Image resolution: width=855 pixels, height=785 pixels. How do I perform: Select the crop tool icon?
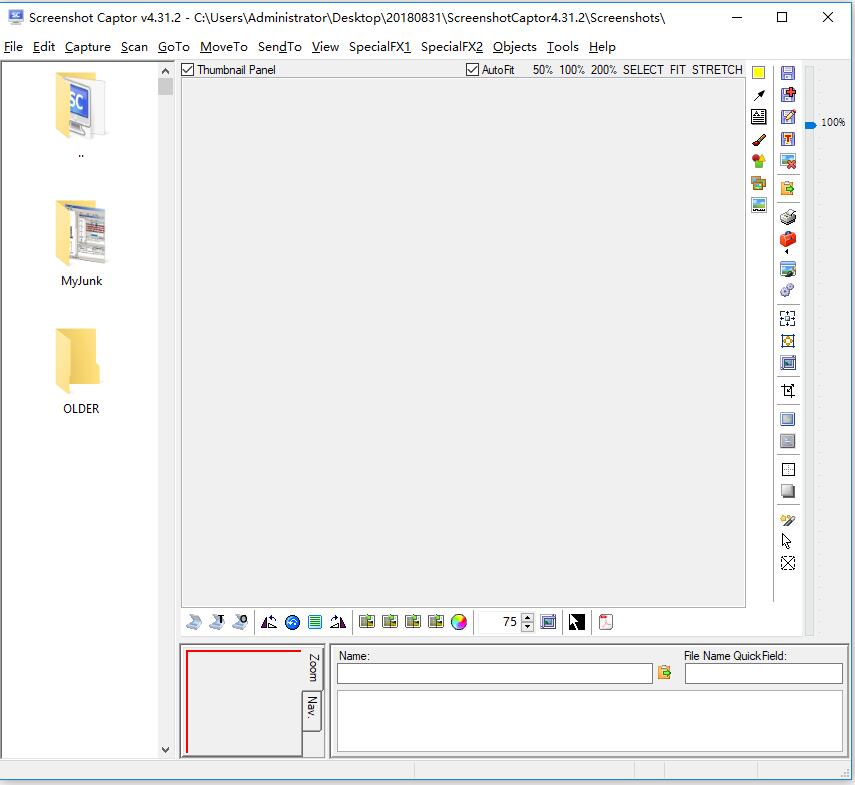click(787, 390)
